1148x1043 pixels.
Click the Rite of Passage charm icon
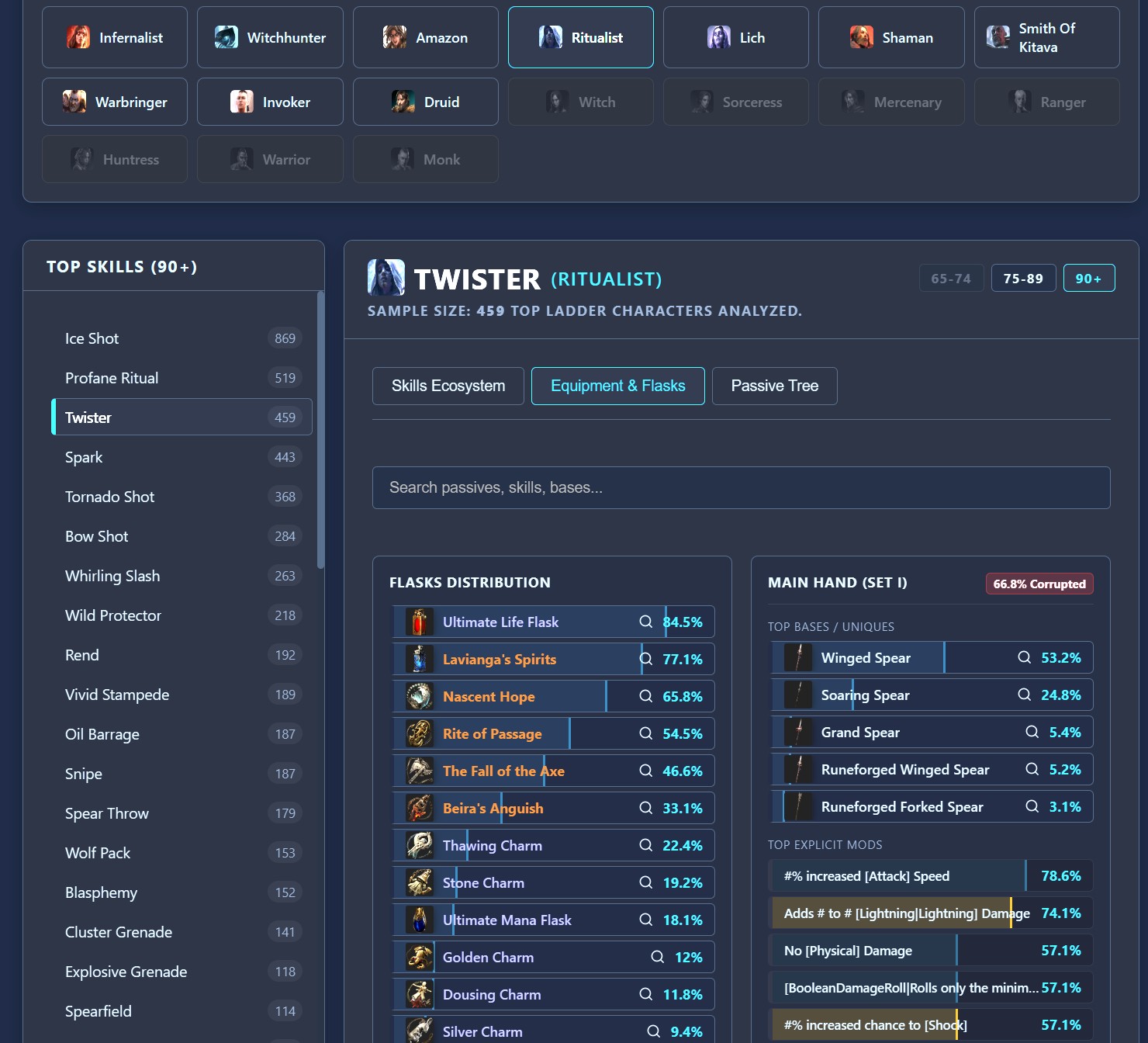pyautogui.click(x=420, y=733)
